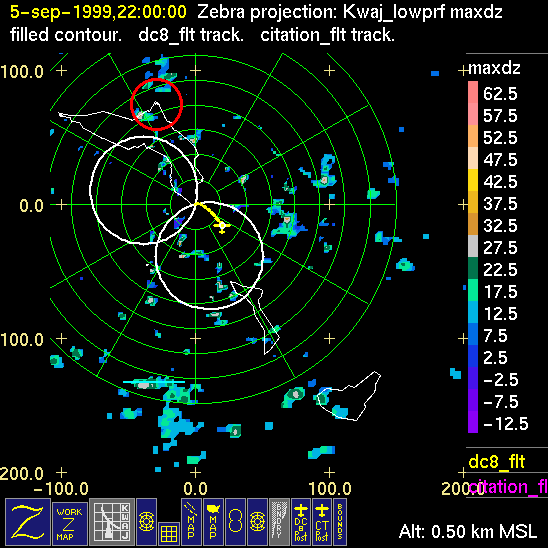
Task: Click the MAP icon with US outline
Action: 213,521
